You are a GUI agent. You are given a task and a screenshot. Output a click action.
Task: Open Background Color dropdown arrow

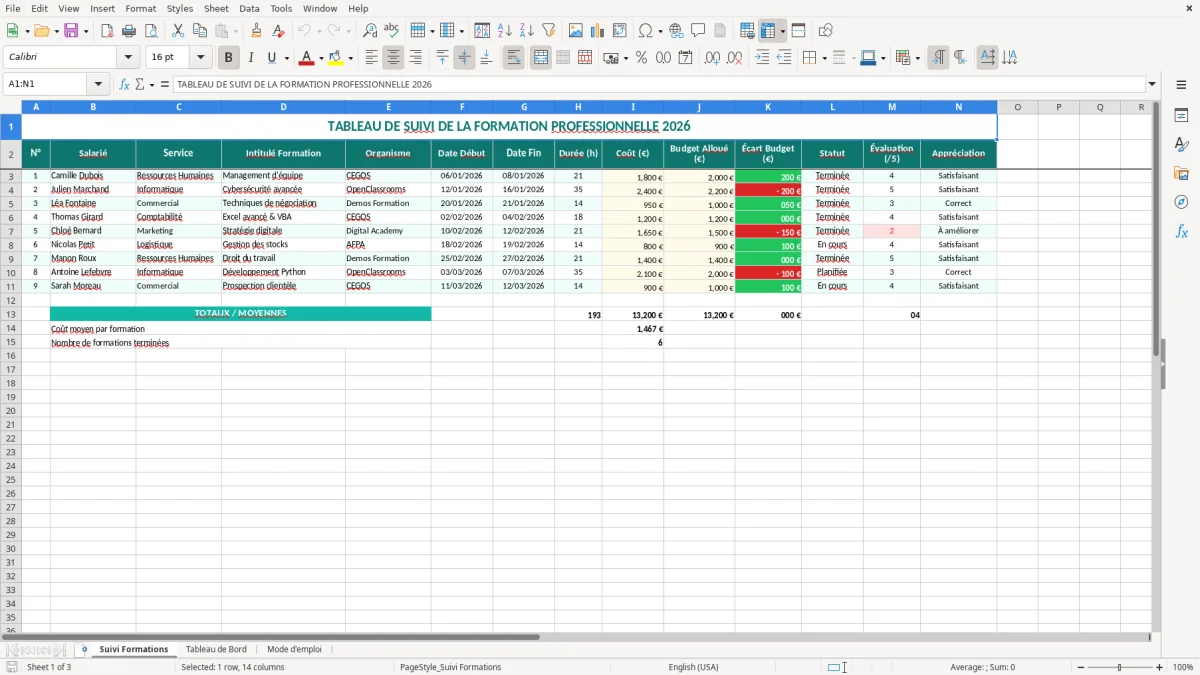pyautogui.click(x=350, y=58)
